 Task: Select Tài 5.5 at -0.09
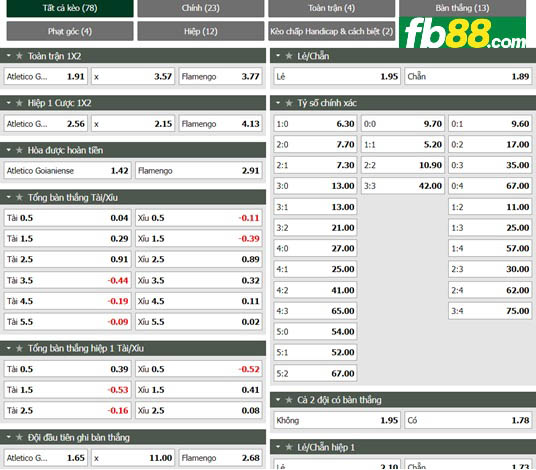coord(67,322)
